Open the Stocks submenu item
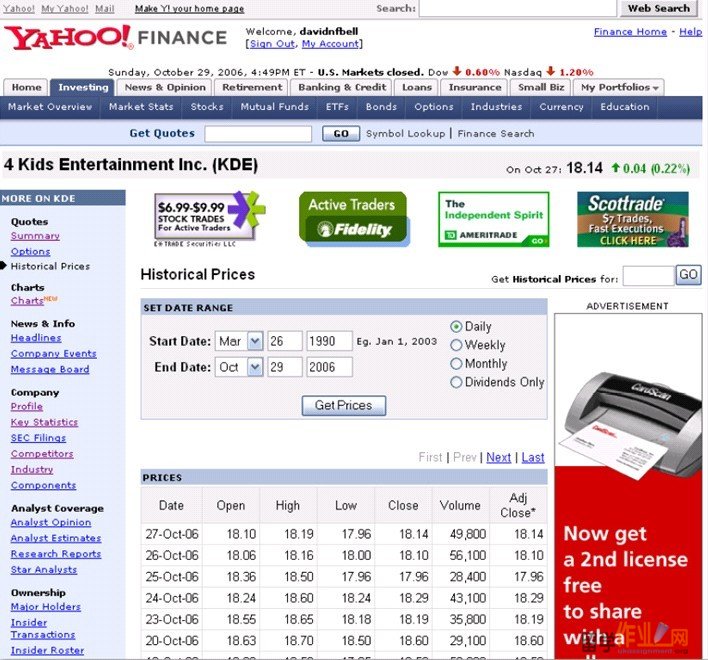 point(207,107)
